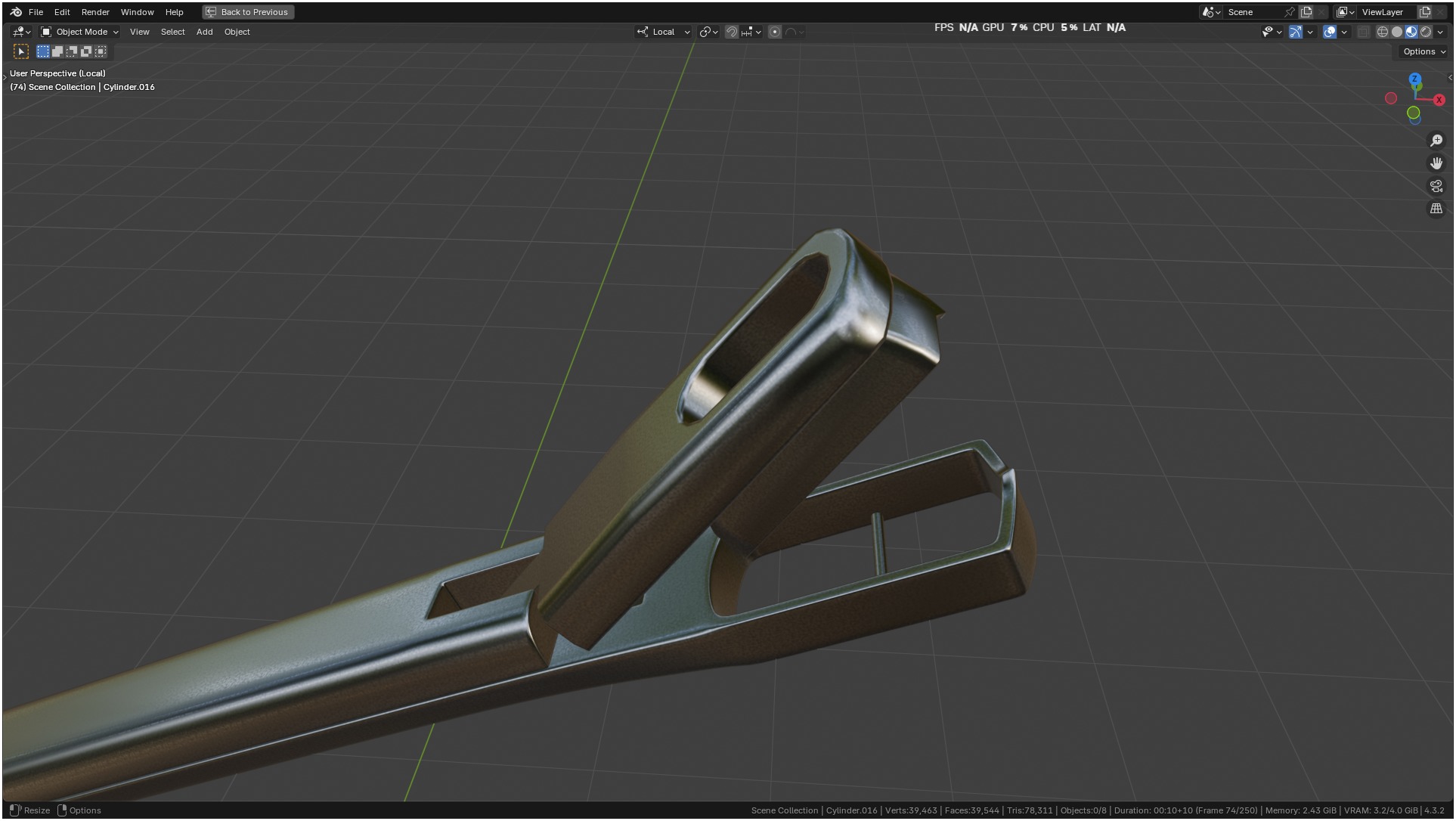Switch to solid viewport shading
The width and height of the screenshot is (1456, 821).
click(x=1397, y=32)
